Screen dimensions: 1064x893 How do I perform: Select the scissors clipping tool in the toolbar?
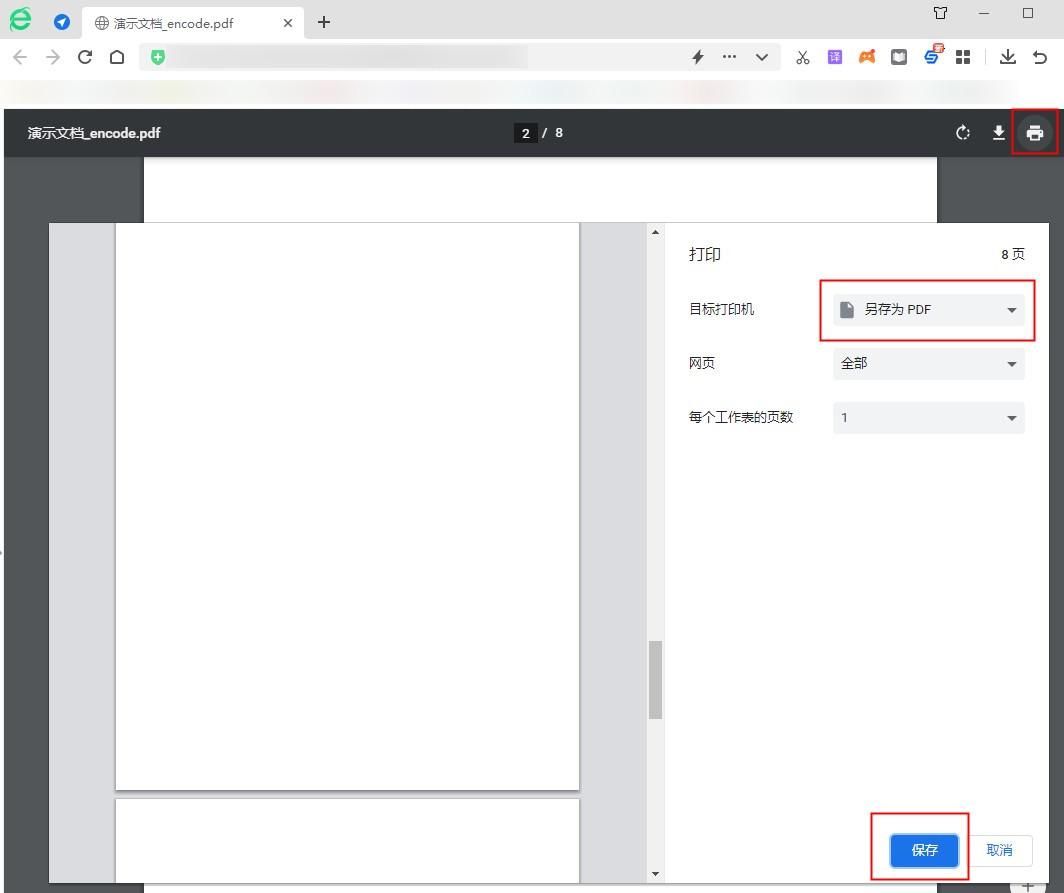pos(802,57)
